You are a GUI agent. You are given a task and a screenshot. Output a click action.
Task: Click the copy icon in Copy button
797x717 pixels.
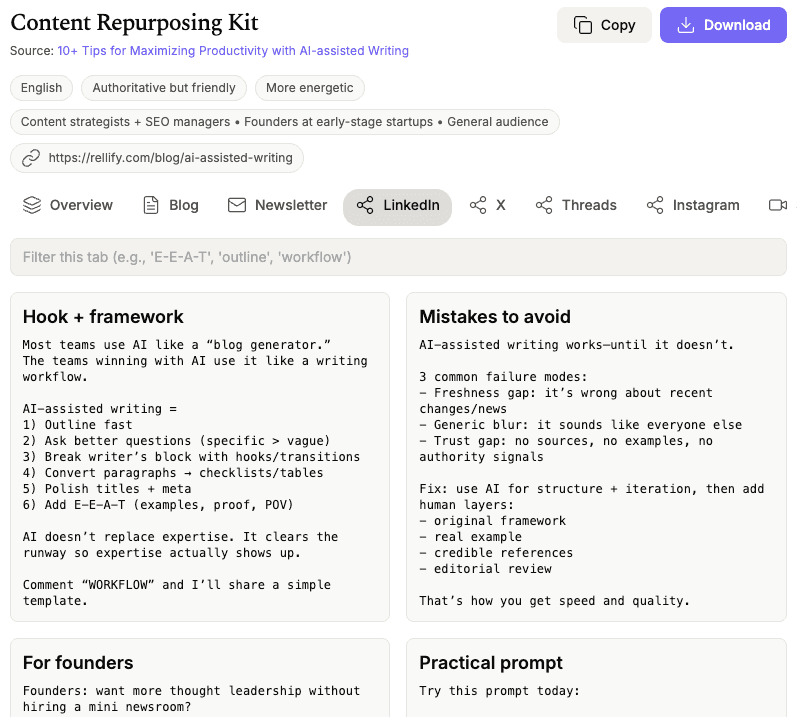583,25
